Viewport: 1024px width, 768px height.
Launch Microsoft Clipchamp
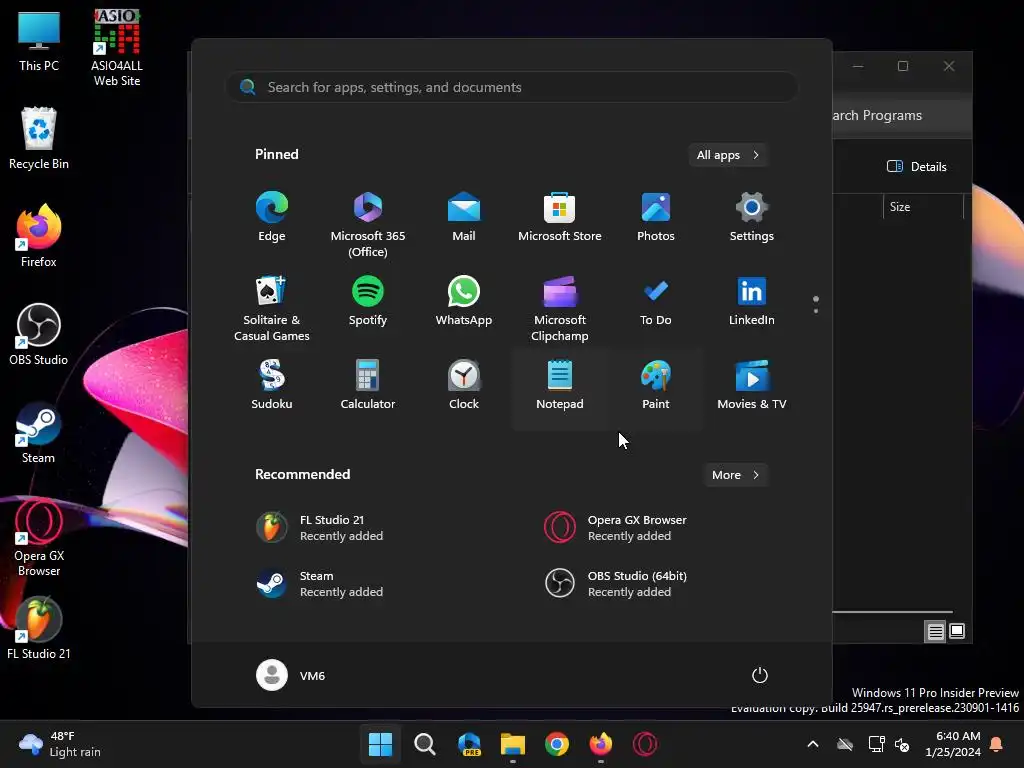(560, 308)
